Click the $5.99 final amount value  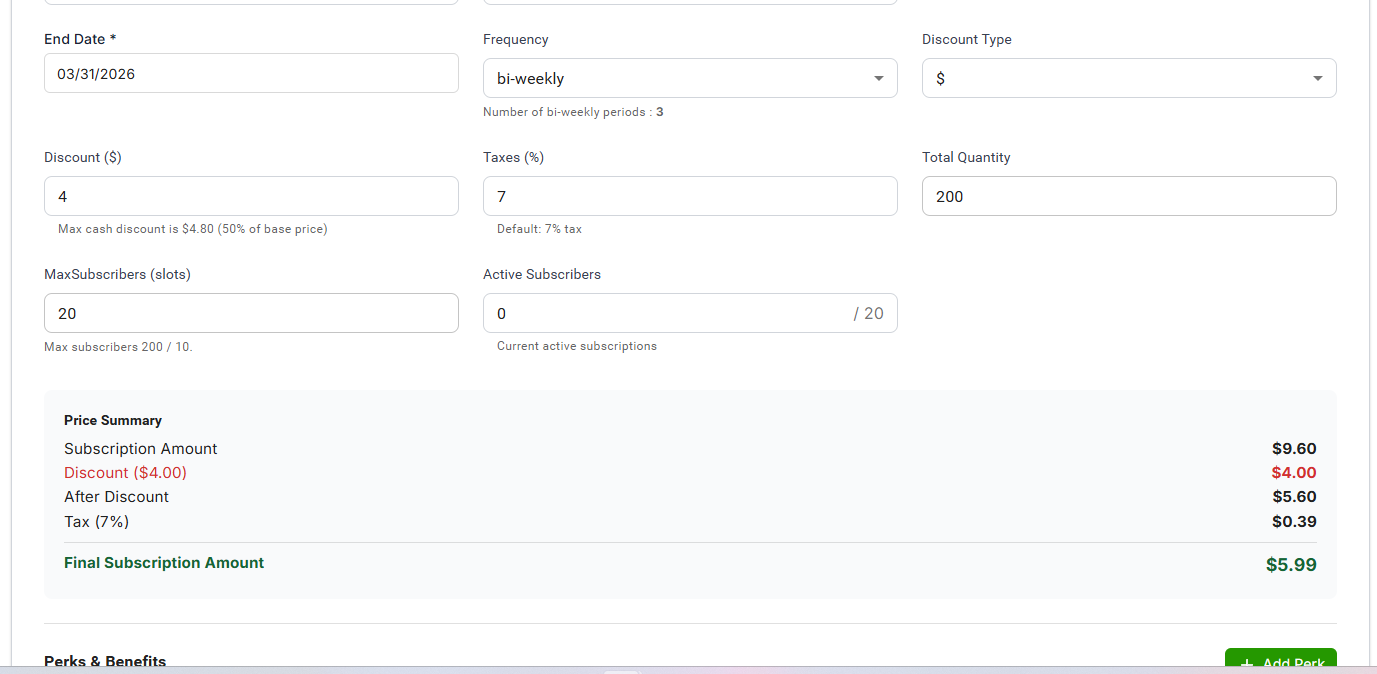pyautogui.click(x=1290, y=565)
